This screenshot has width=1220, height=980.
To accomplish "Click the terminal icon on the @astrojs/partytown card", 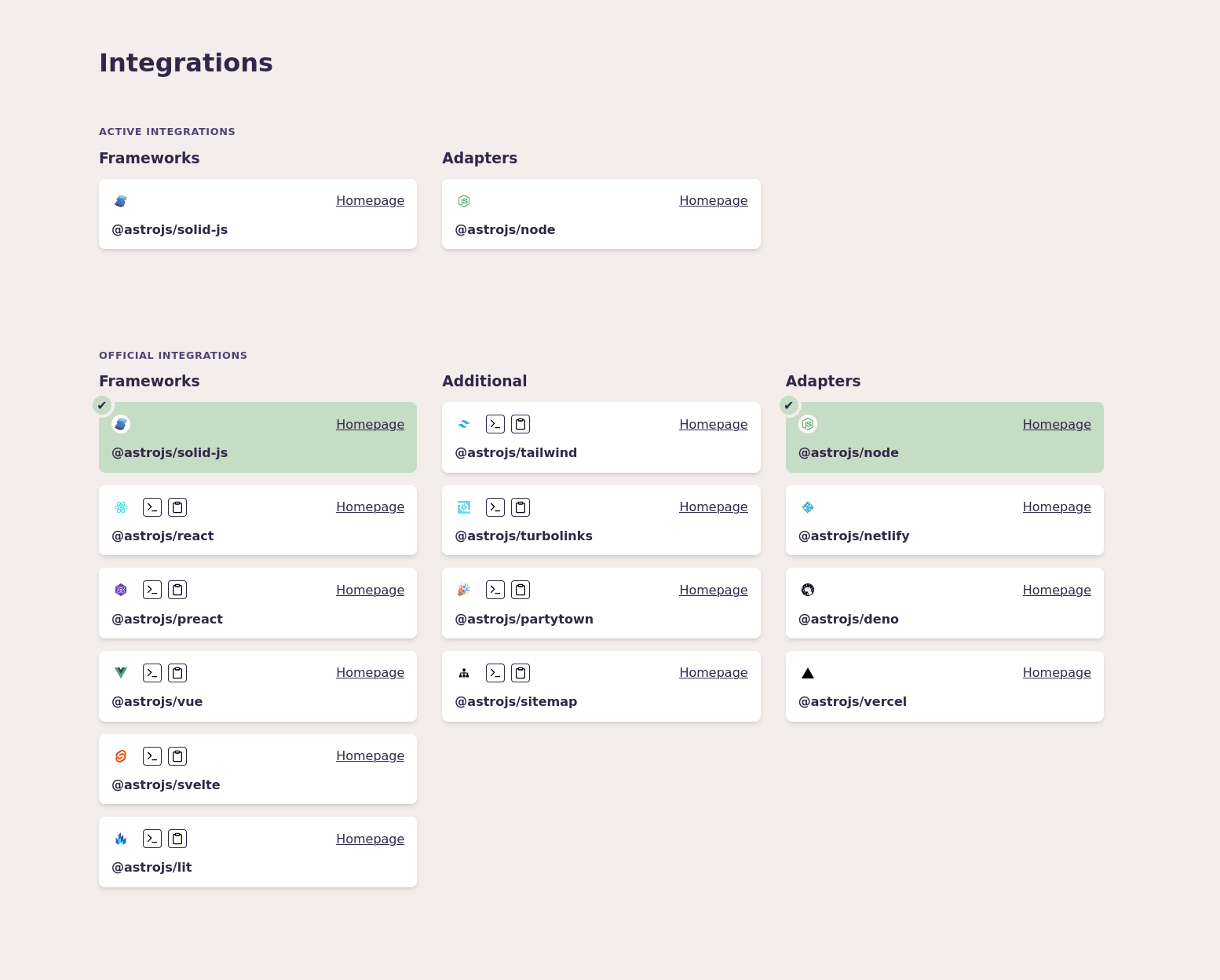I will coord(495,590).
